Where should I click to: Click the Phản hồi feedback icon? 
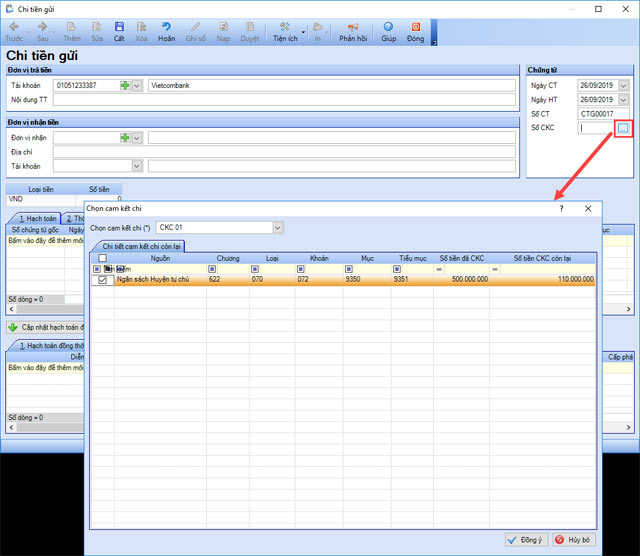(353, 31)
